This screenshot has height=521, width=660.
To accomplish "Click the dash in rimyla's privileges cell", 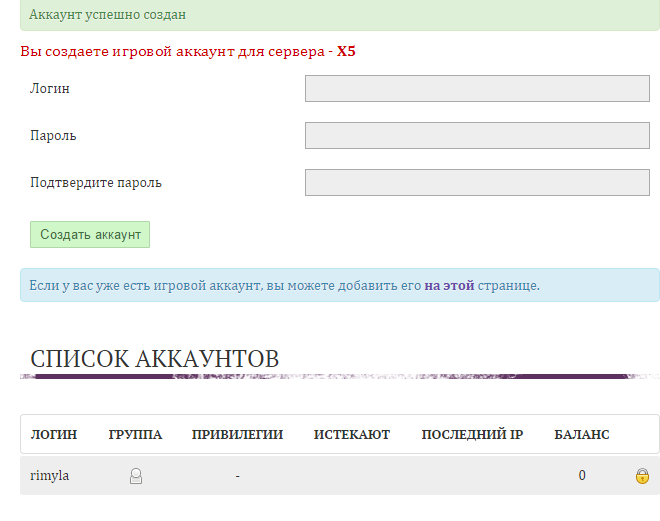I will pos(238,476).
